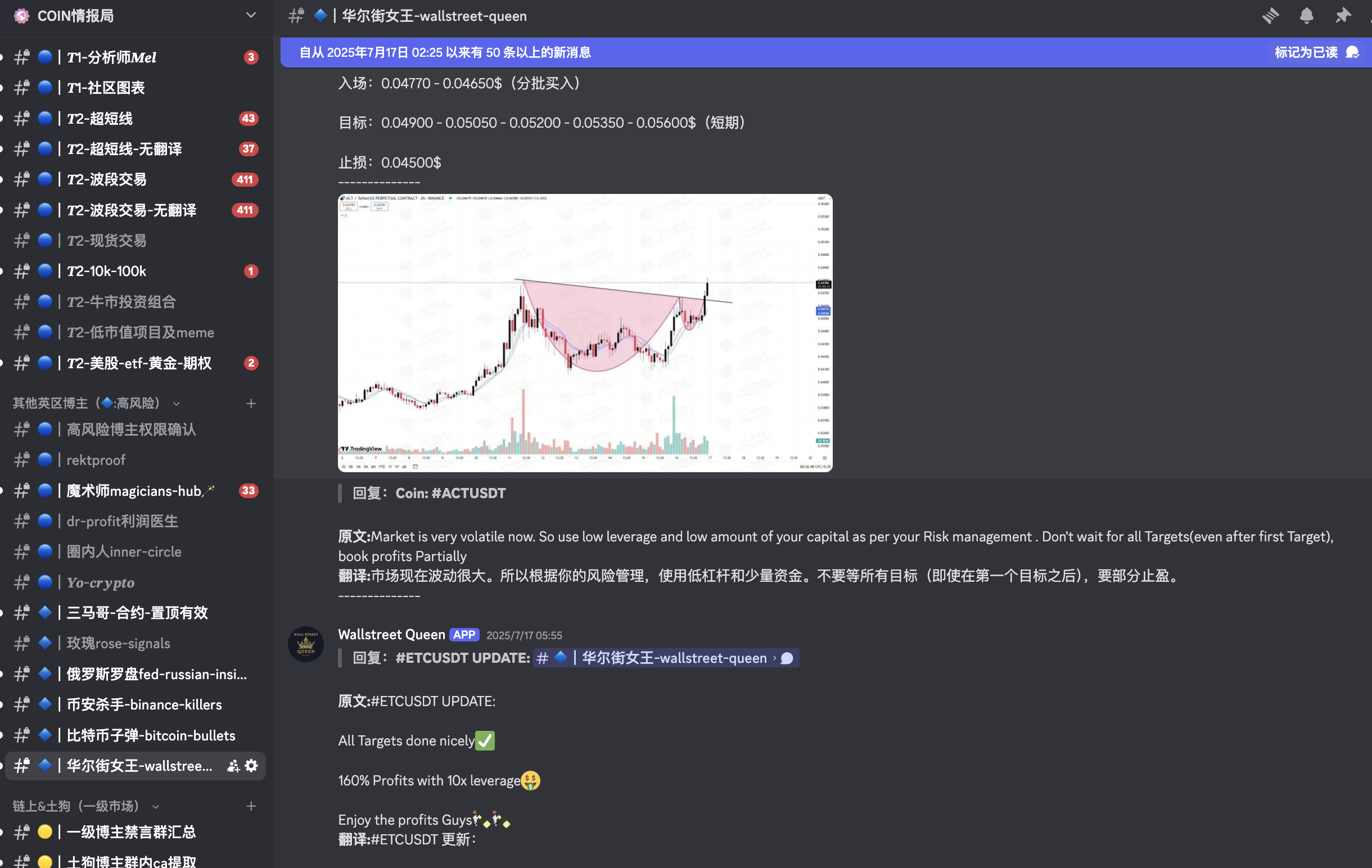Open notification settings bell icon
This screenshot has height=868, width=1372.
(x=1306, y=15)
